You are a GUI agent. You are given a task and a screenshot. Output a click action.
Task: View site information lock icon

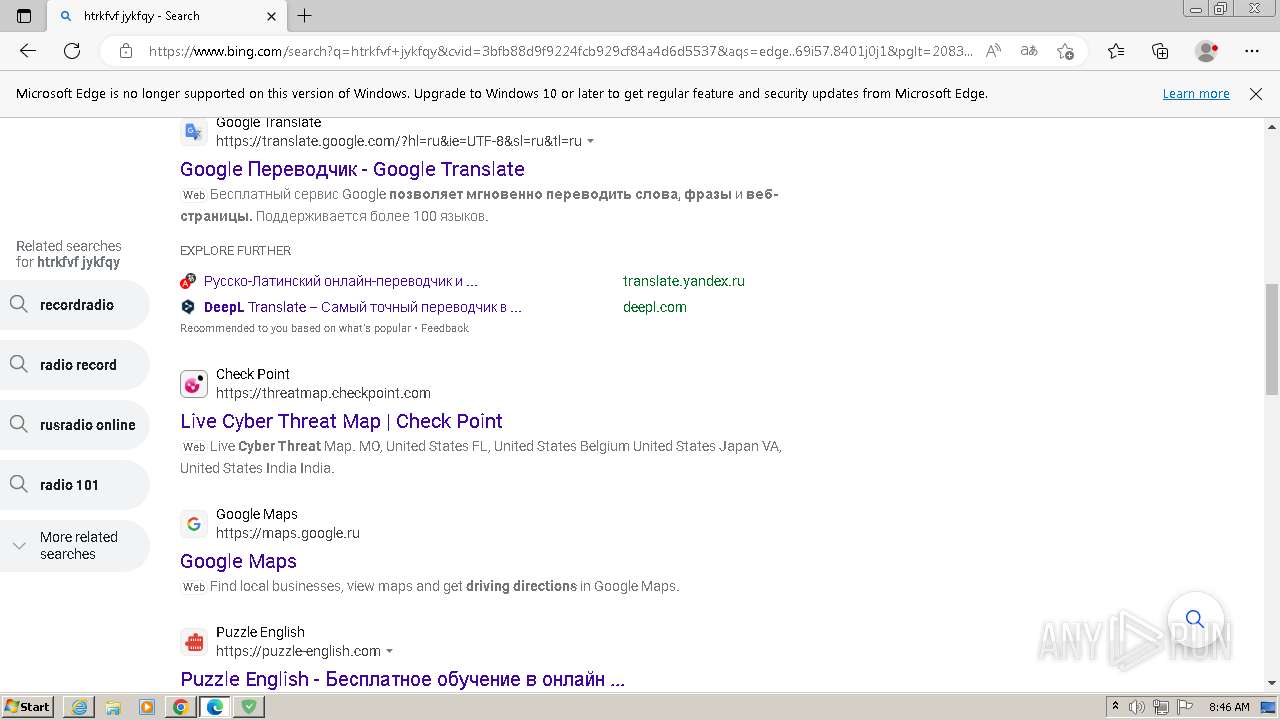(126, 51)
